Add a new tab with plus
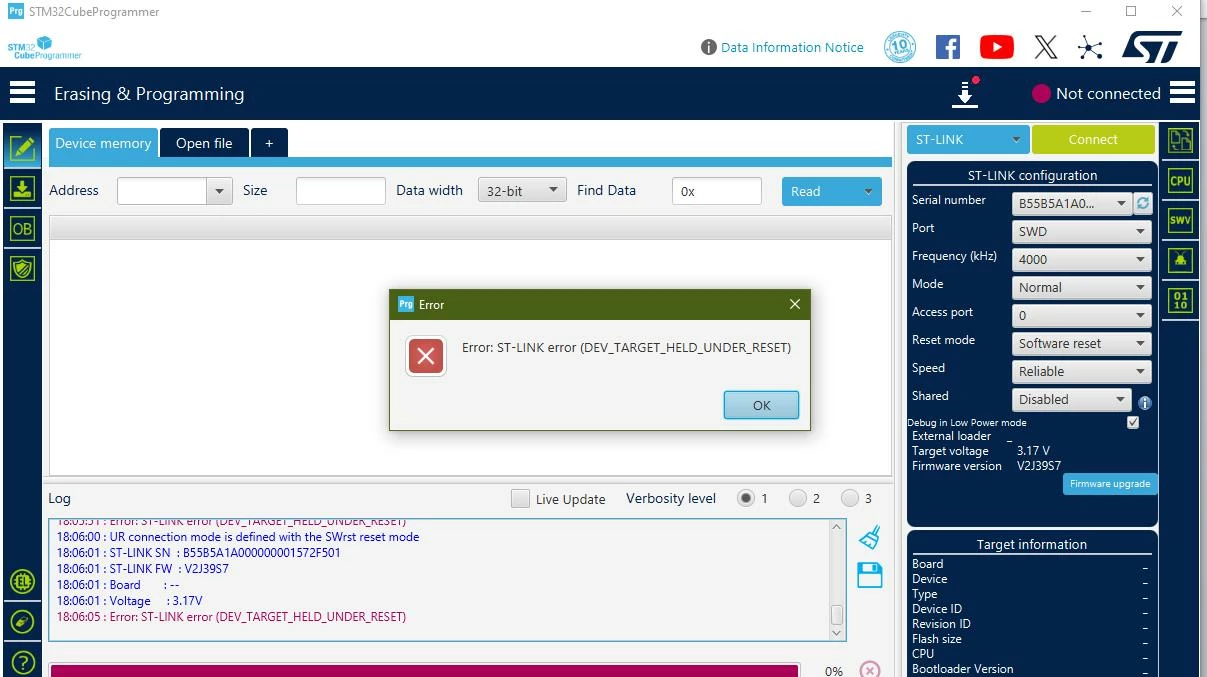This screenshot has height=677, width=1207. (x=269, y=143)
